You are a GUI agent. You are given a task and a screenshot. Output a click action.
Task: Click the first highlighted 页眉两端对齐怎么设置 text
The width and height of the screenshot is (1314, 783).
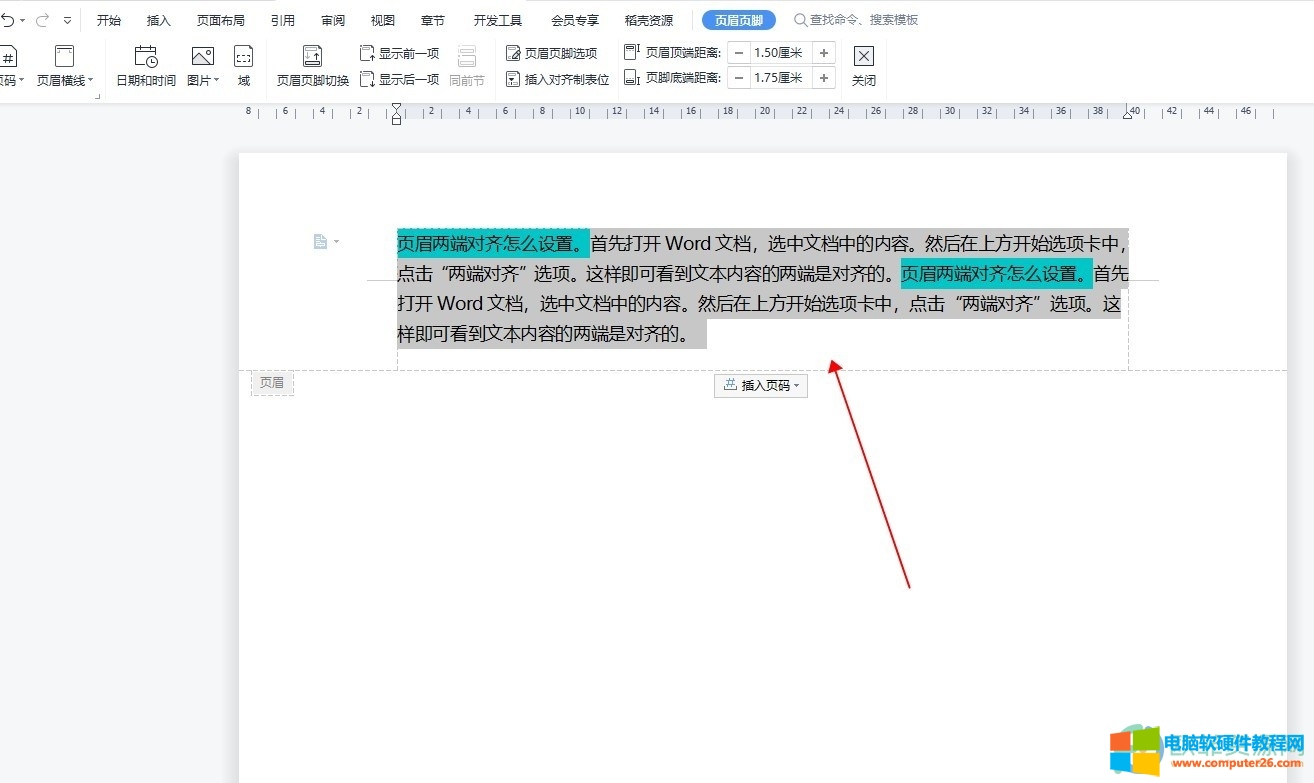tap(493, 243)
